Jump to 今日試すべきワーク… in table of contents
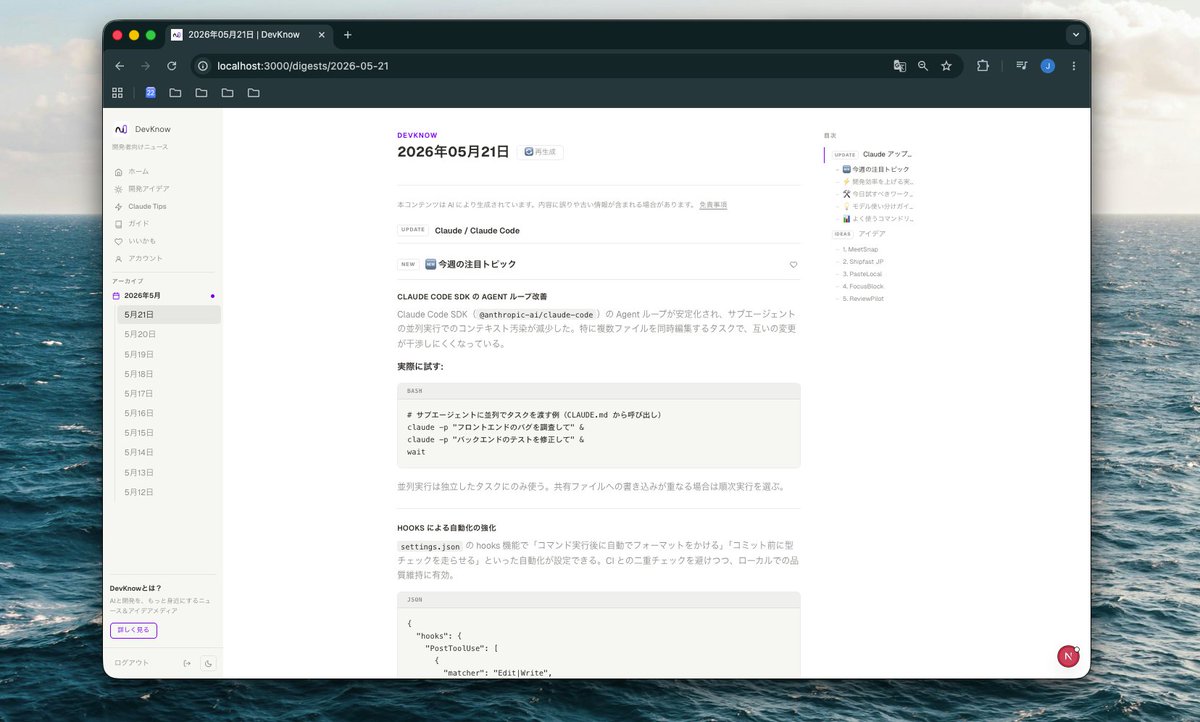Viewport: 1200px width, 722px height. point(878,194)
